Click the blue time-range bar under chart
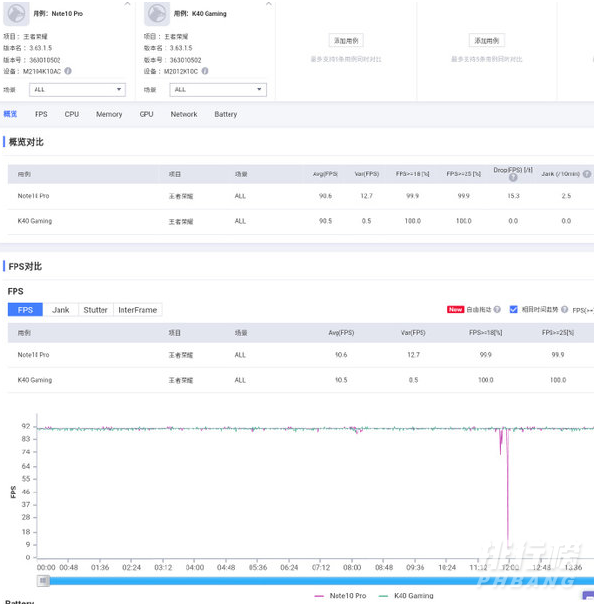The width and height of the screenshot is (597, 604). [x=322, y=581]
